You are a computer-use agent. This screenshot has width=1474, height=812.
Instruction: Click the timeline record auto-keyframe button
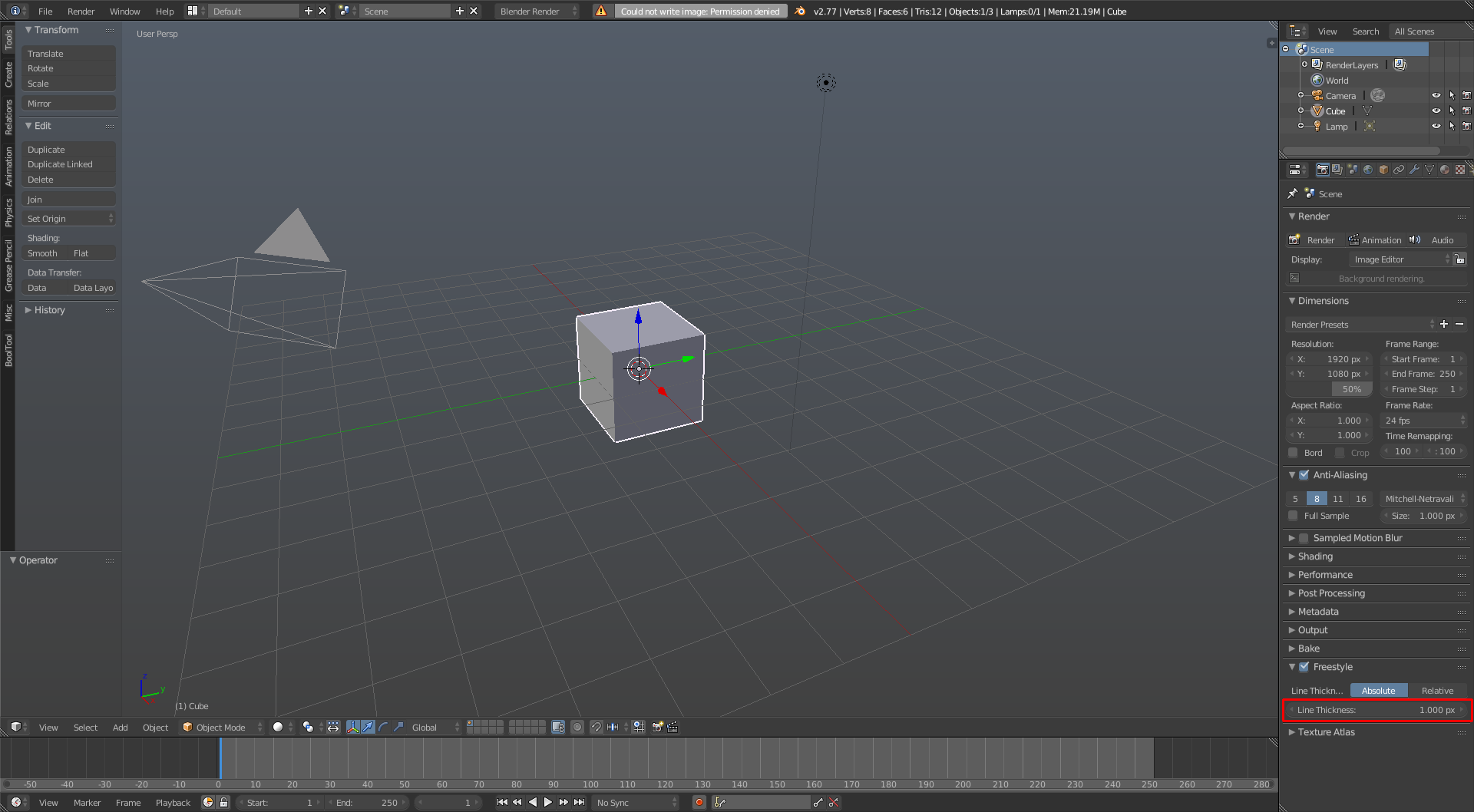[x=699, y=803]
